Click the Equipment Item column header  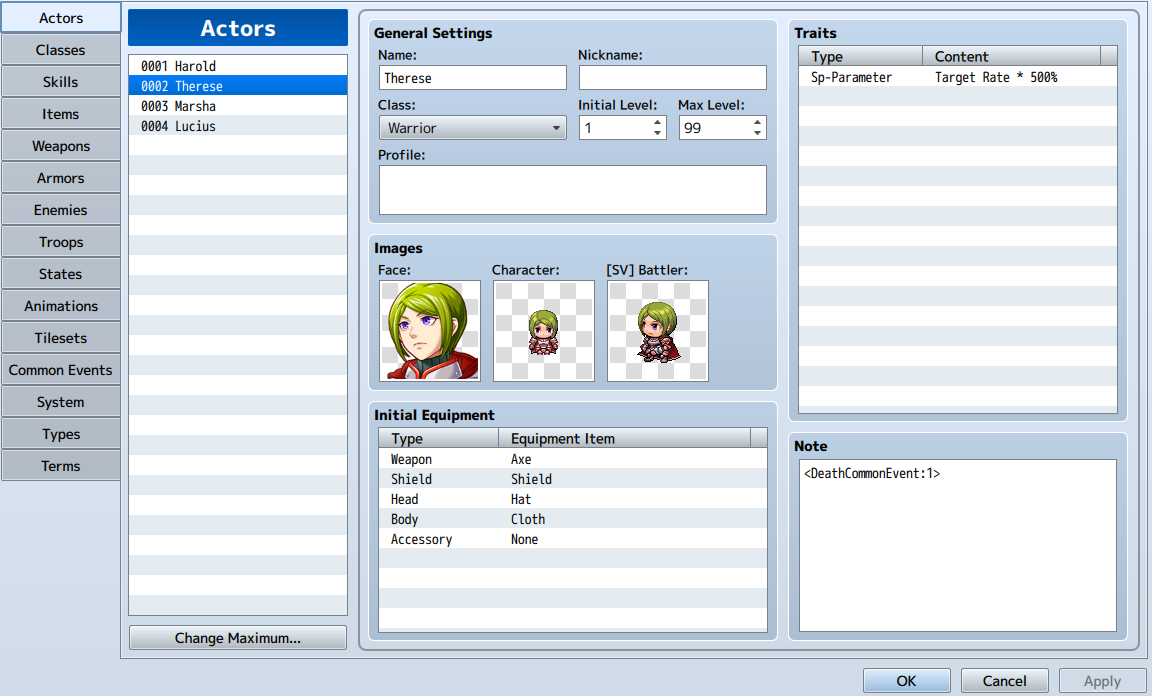tap(624, 438)
